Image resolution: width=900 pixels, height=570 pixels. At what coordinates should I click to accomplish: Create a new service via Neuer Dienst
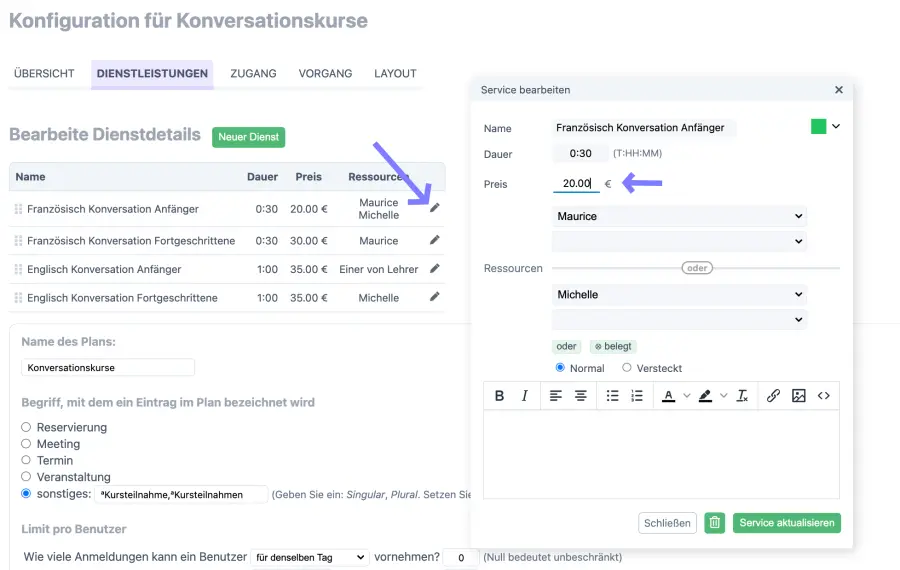point(249,137)
